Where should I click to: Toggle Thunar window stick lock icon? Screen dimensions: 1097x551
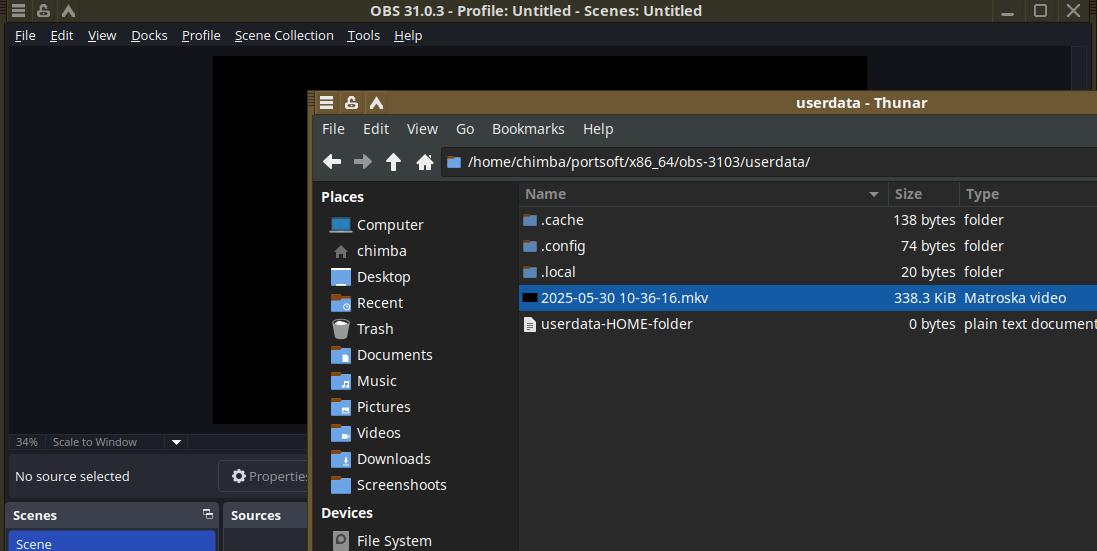point(351,103)
